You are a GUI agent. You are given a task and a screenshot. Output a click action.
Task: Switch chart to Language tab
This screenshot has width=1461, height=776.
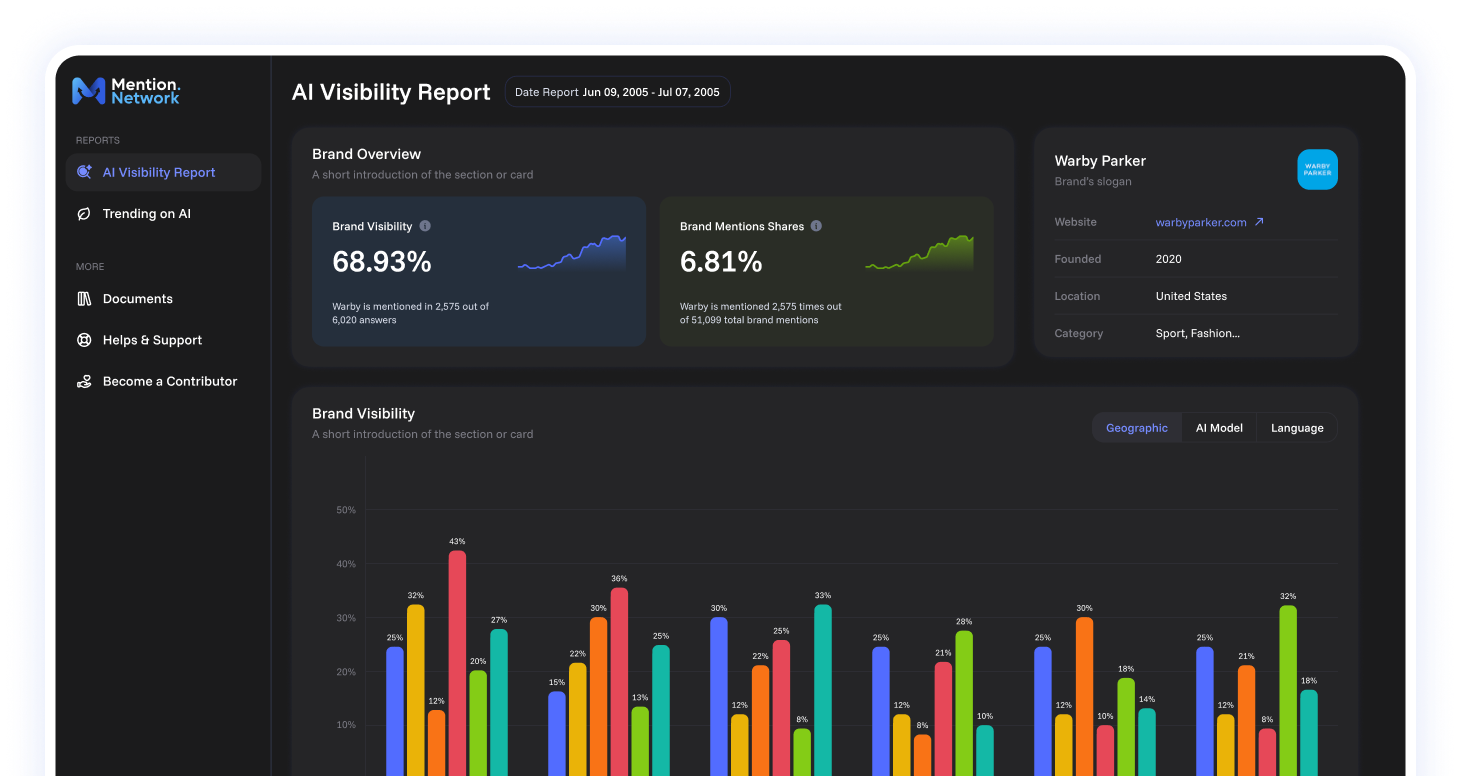click(1297, 428)
